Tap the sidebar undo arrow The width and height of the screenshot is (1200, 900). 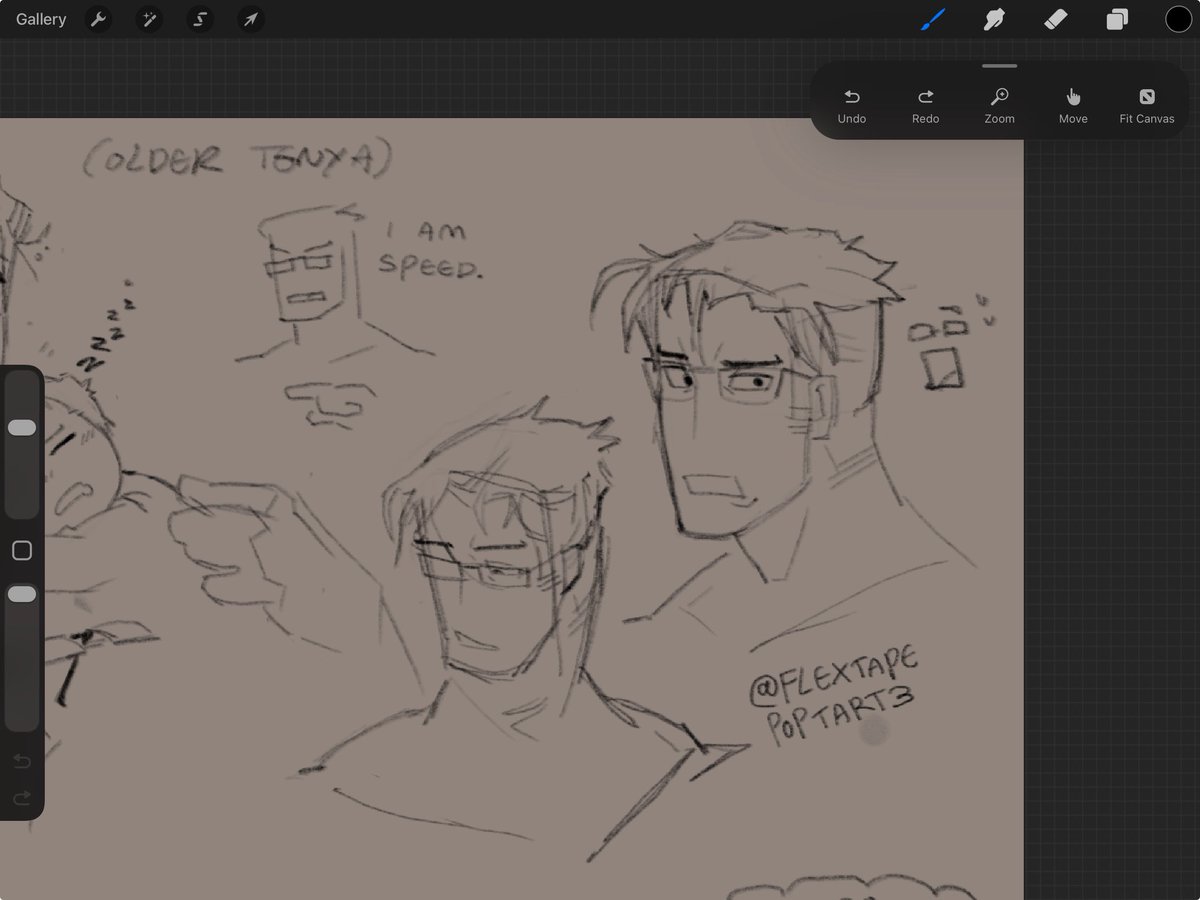click(22, 762)
